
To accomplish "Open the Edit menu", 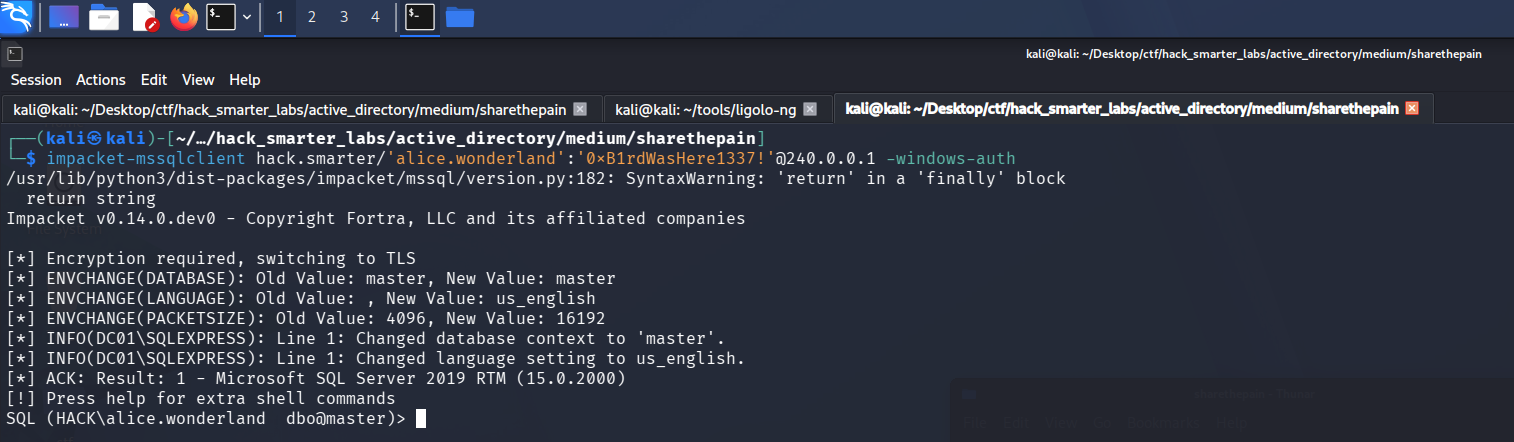I will [154, 80].
